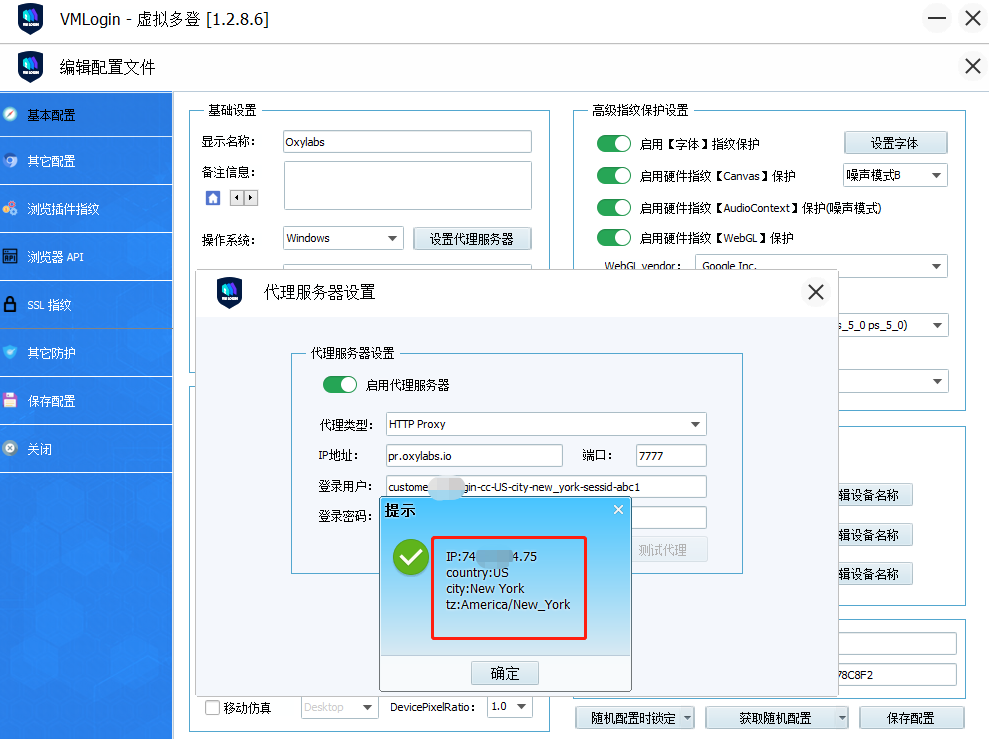Click the 其它配置 sidebar icon
Viewport: 989px width, 739px height.
(10, 161)
